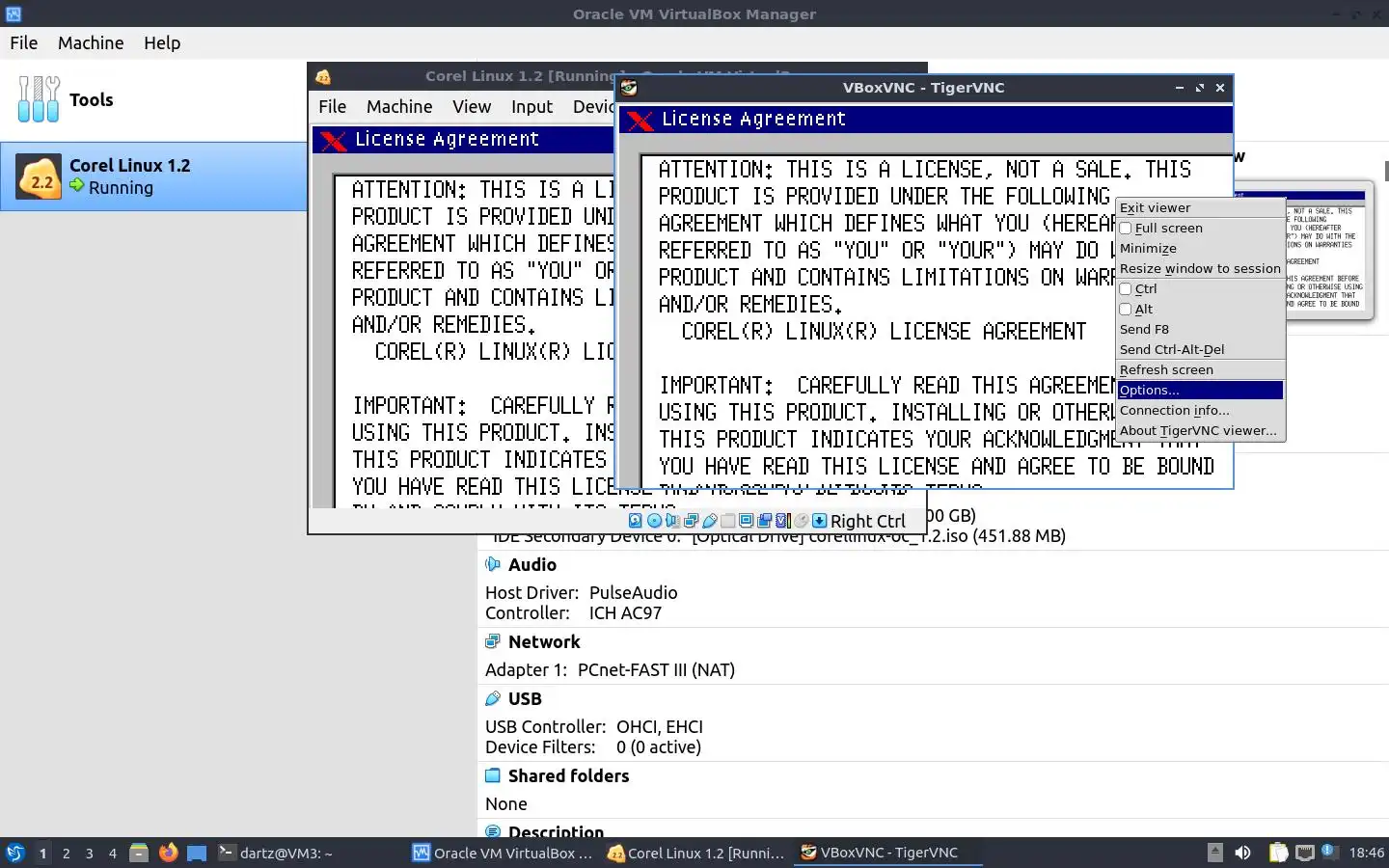1389x868 pixels.
Task: Click Network section header in details pane
Action: (x=544, y=641)
